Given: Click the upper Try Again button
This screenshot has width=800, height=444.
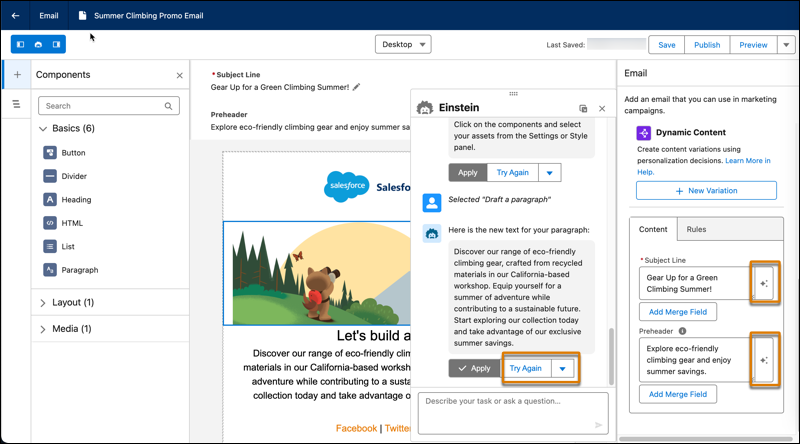Looking at the screenshot, I should pos(512,172).
